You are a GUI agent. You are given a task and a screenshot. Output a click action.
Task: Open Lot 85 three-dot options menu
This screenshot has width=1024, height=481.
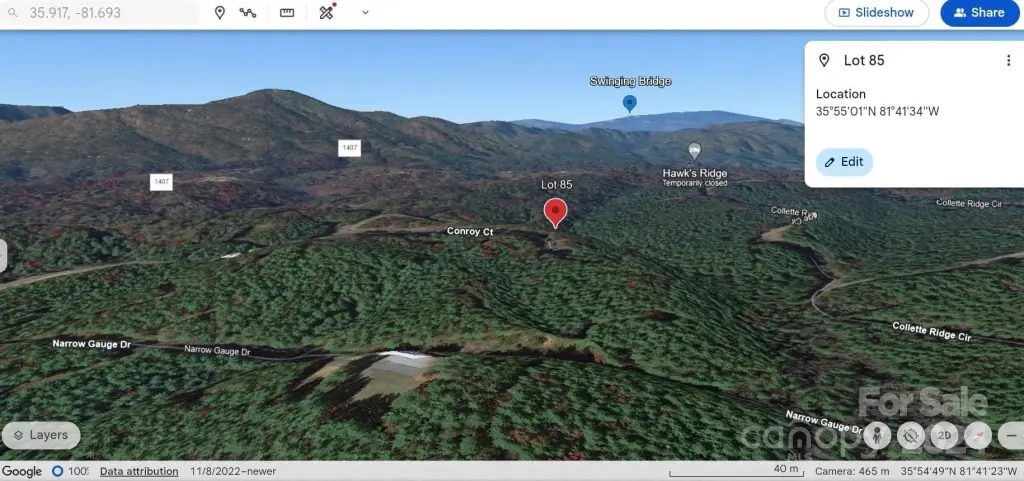[1008, 60]
